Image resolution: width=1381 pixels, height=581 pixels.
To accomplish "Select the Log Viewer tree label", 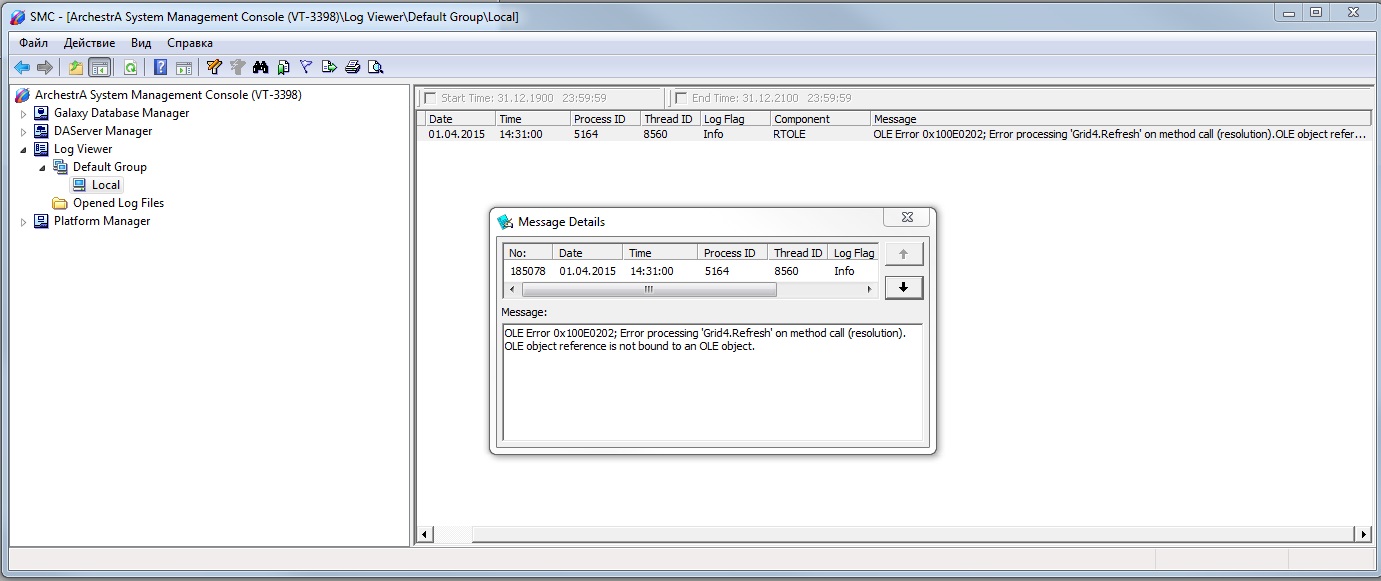I will pos(83,149).
